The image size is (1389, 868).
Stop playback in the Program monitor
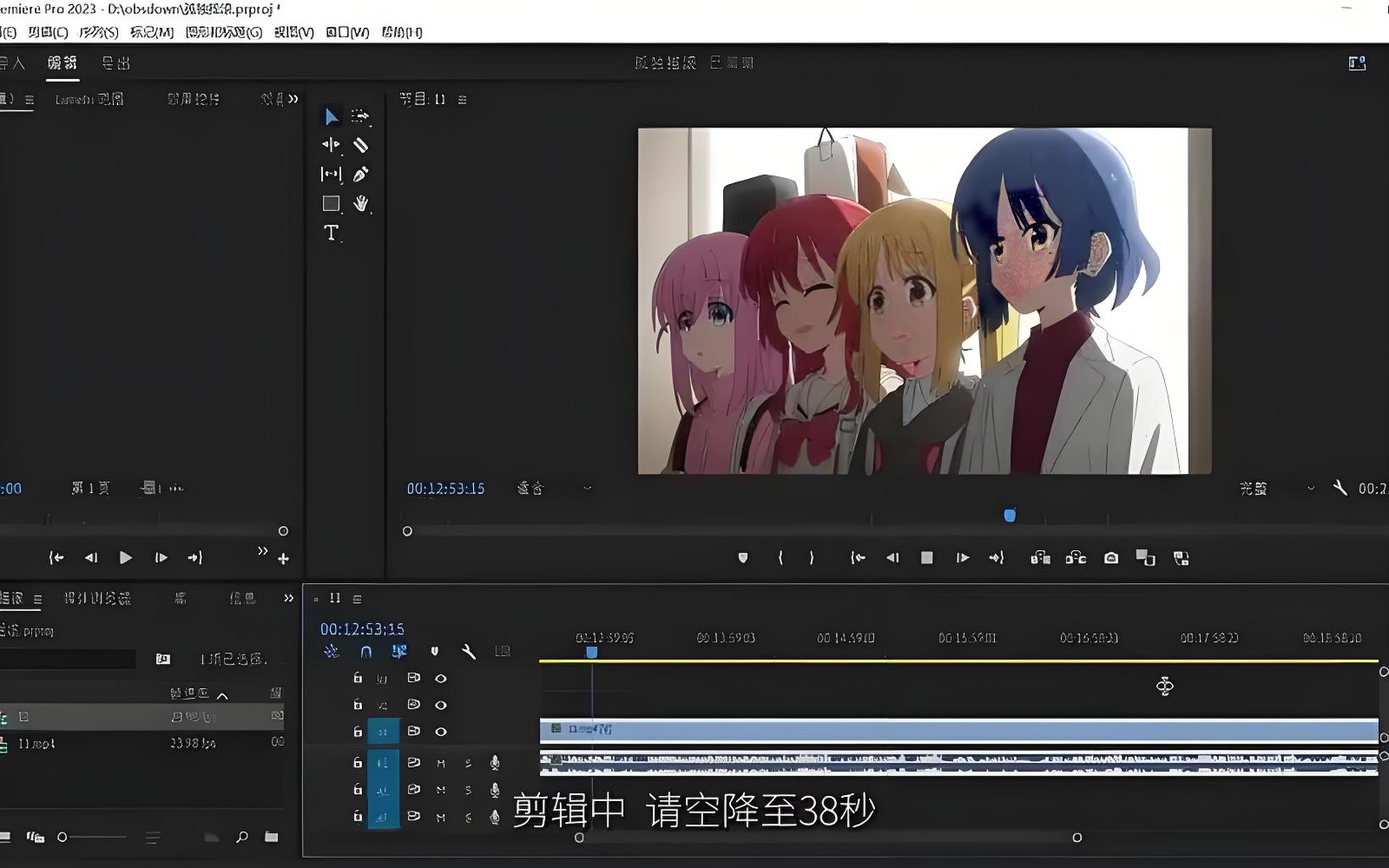927,558
